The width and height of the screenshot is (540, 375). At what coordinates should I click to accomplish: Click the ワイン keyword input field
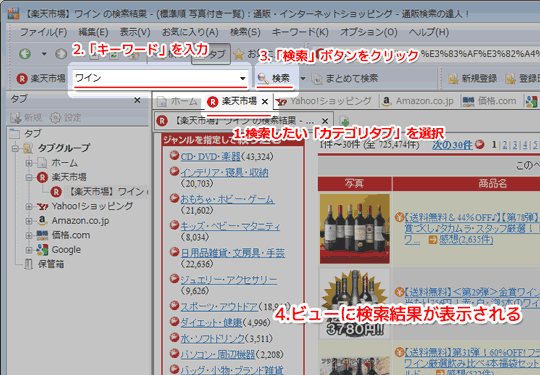click(x=156, y=79)
